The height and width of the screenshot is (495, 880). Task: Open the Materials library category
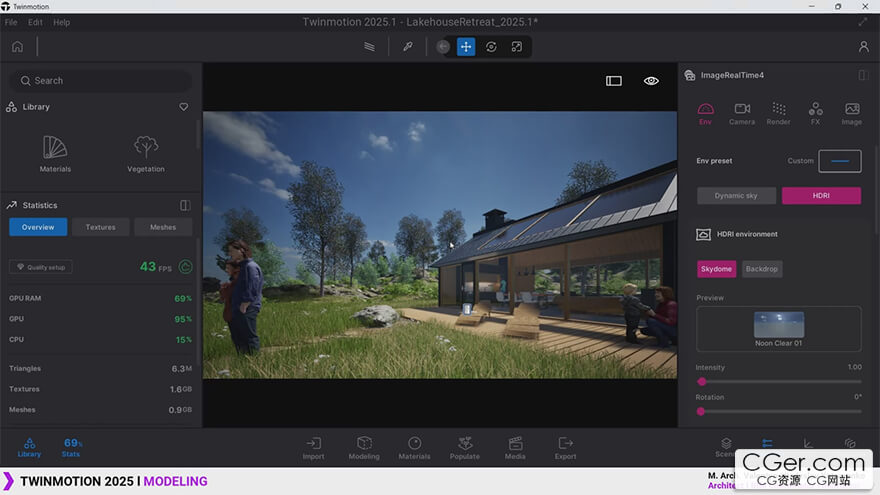(55, 153)
